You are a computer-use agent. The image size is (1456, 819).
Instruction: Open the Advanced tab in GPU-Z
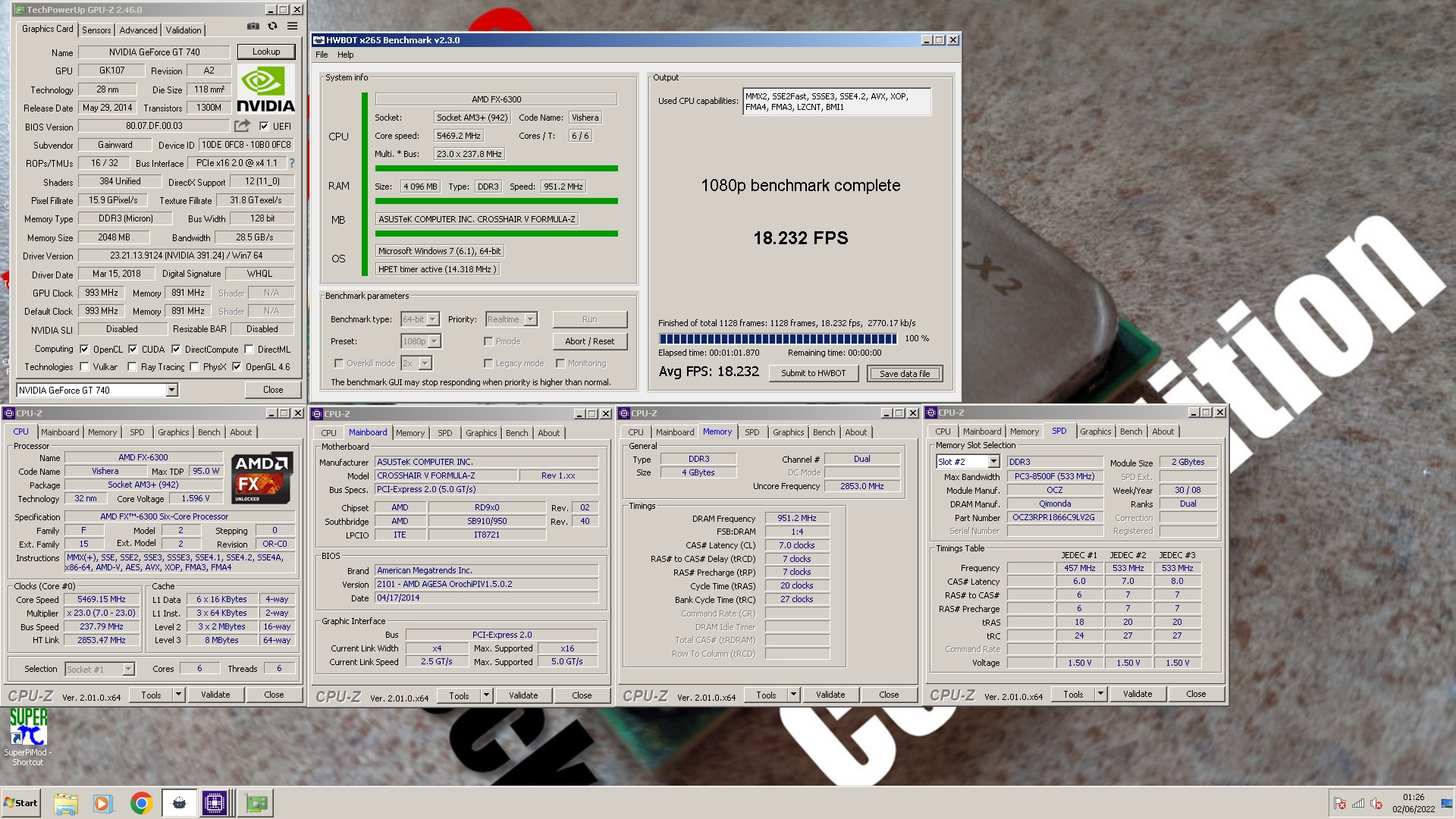click(139, 30)
